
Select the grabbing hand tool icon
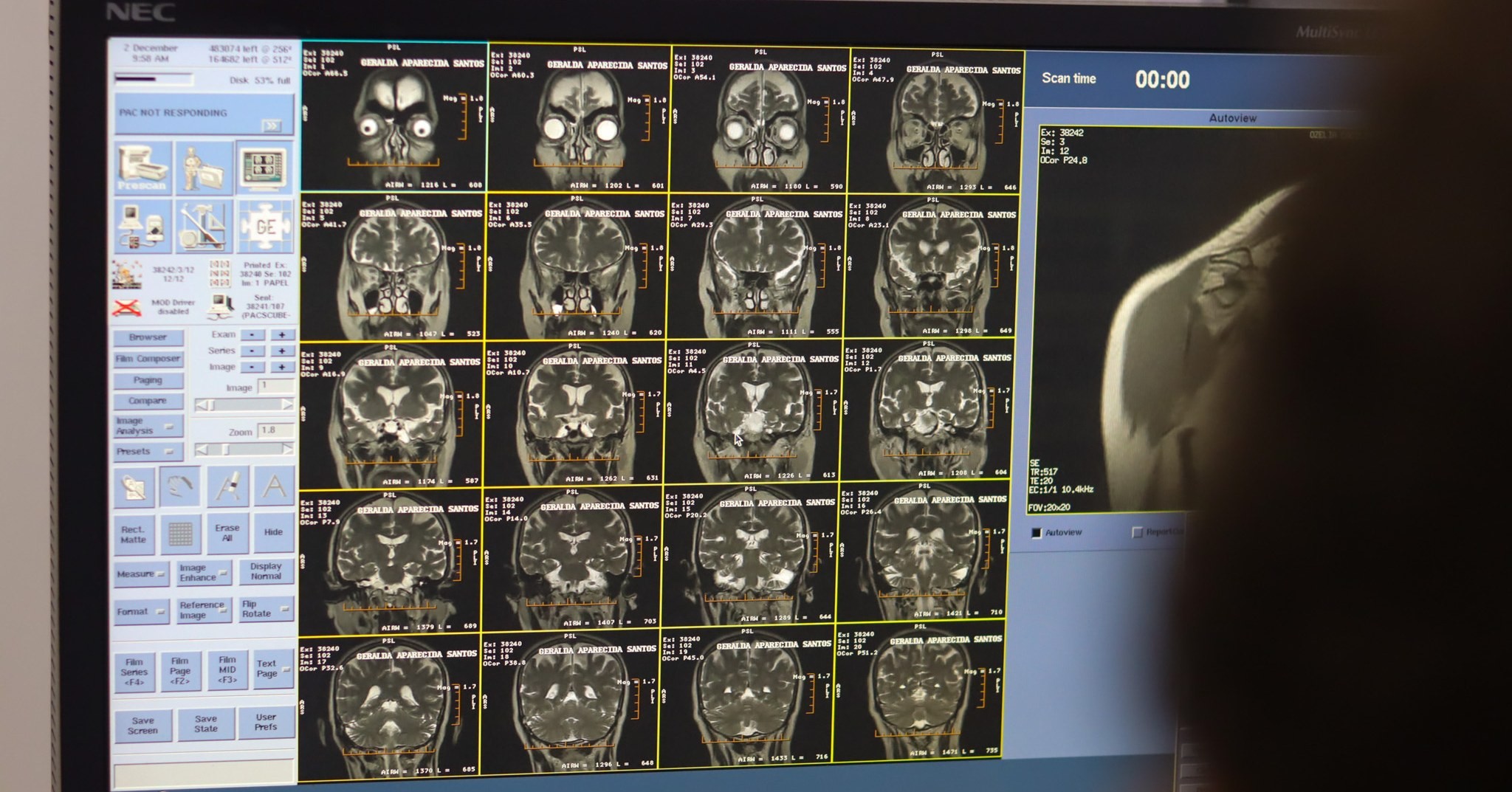(x=180, y=486)
